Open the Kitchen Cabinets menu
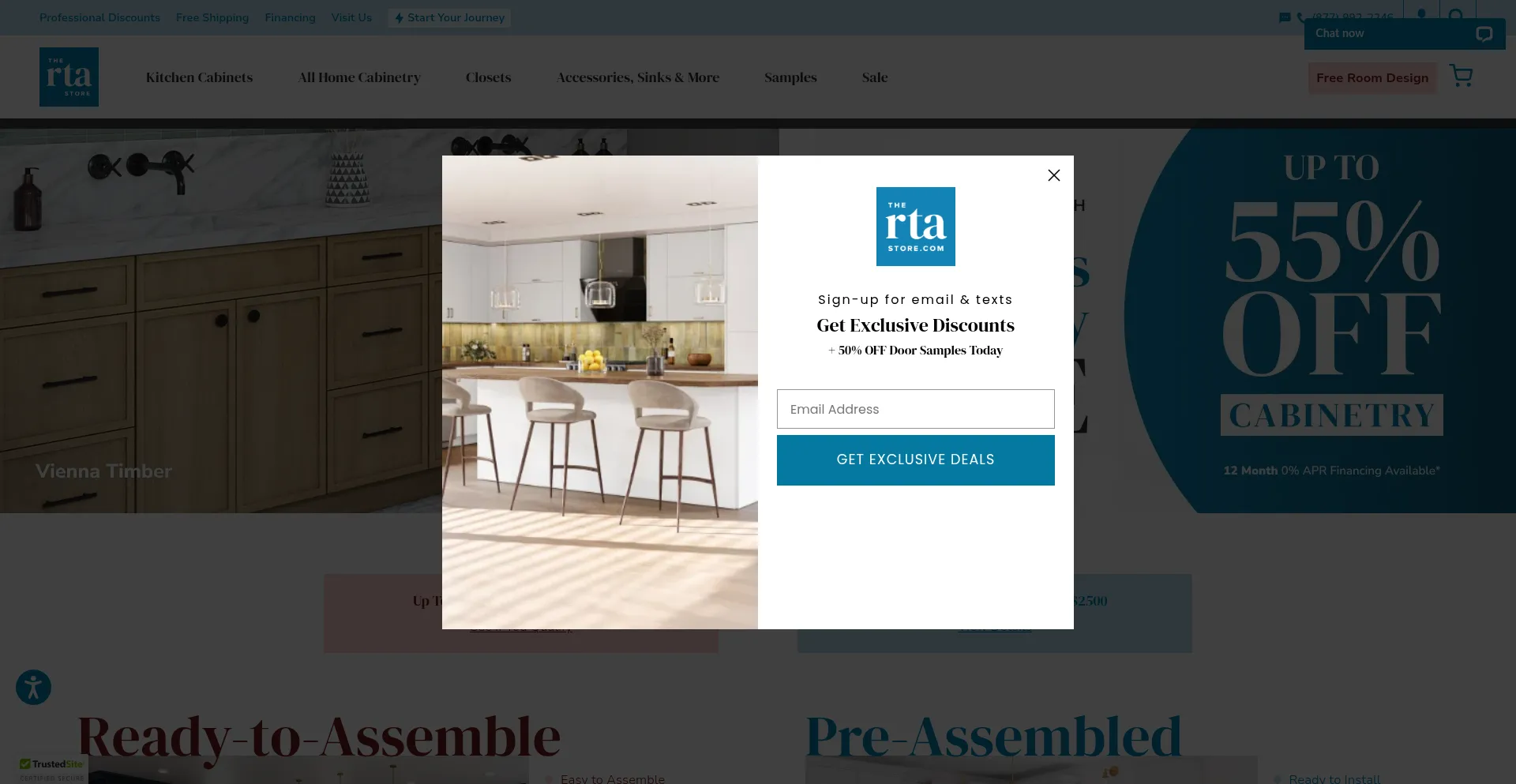 pyautogui.click(x=199, y=77)
